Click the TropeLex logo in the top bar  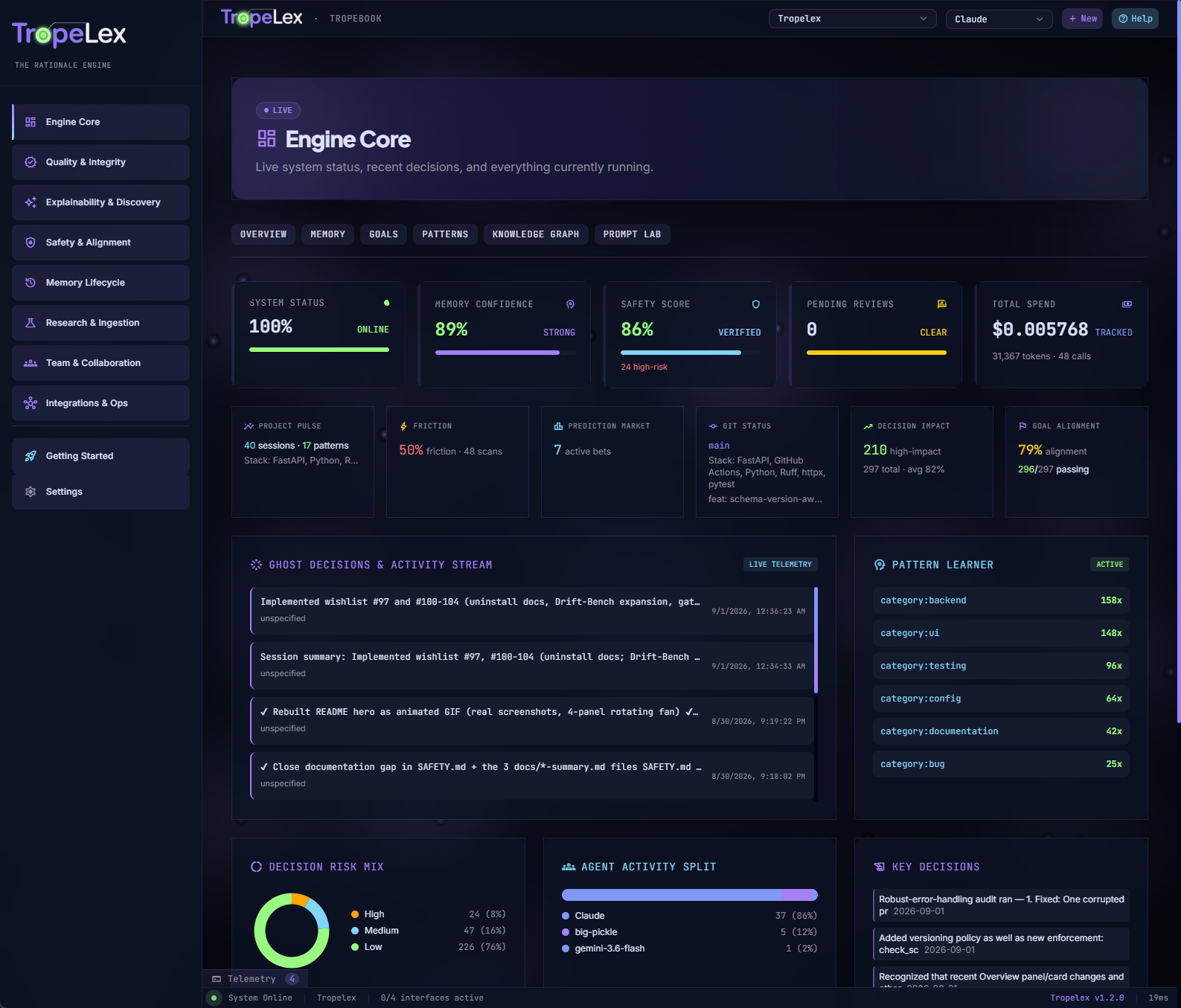point(262,18)
